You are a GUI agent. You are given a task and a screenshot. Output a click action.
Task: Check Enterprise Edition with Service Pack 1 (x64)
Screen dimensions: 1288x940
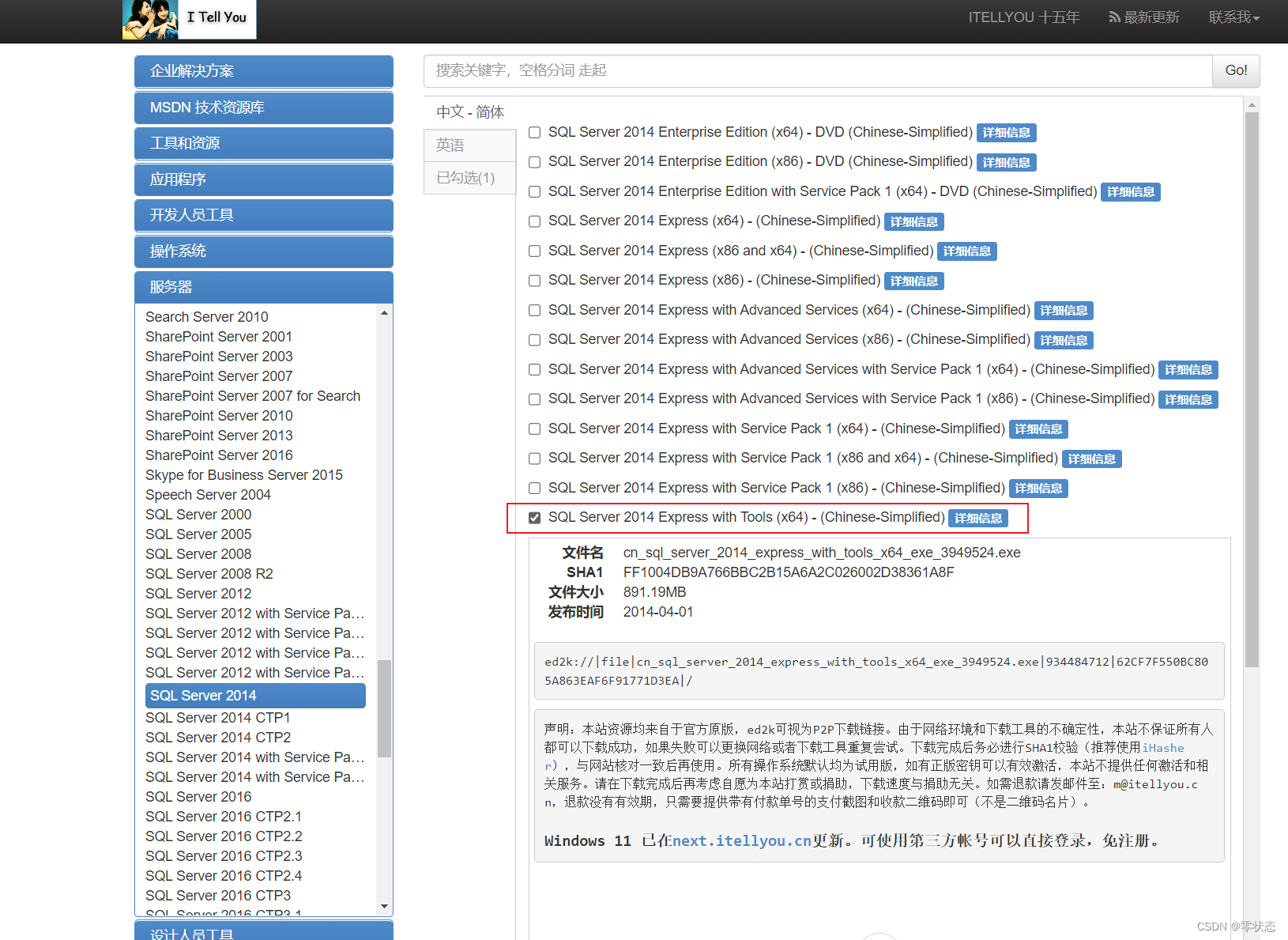[x=535, y=192]
